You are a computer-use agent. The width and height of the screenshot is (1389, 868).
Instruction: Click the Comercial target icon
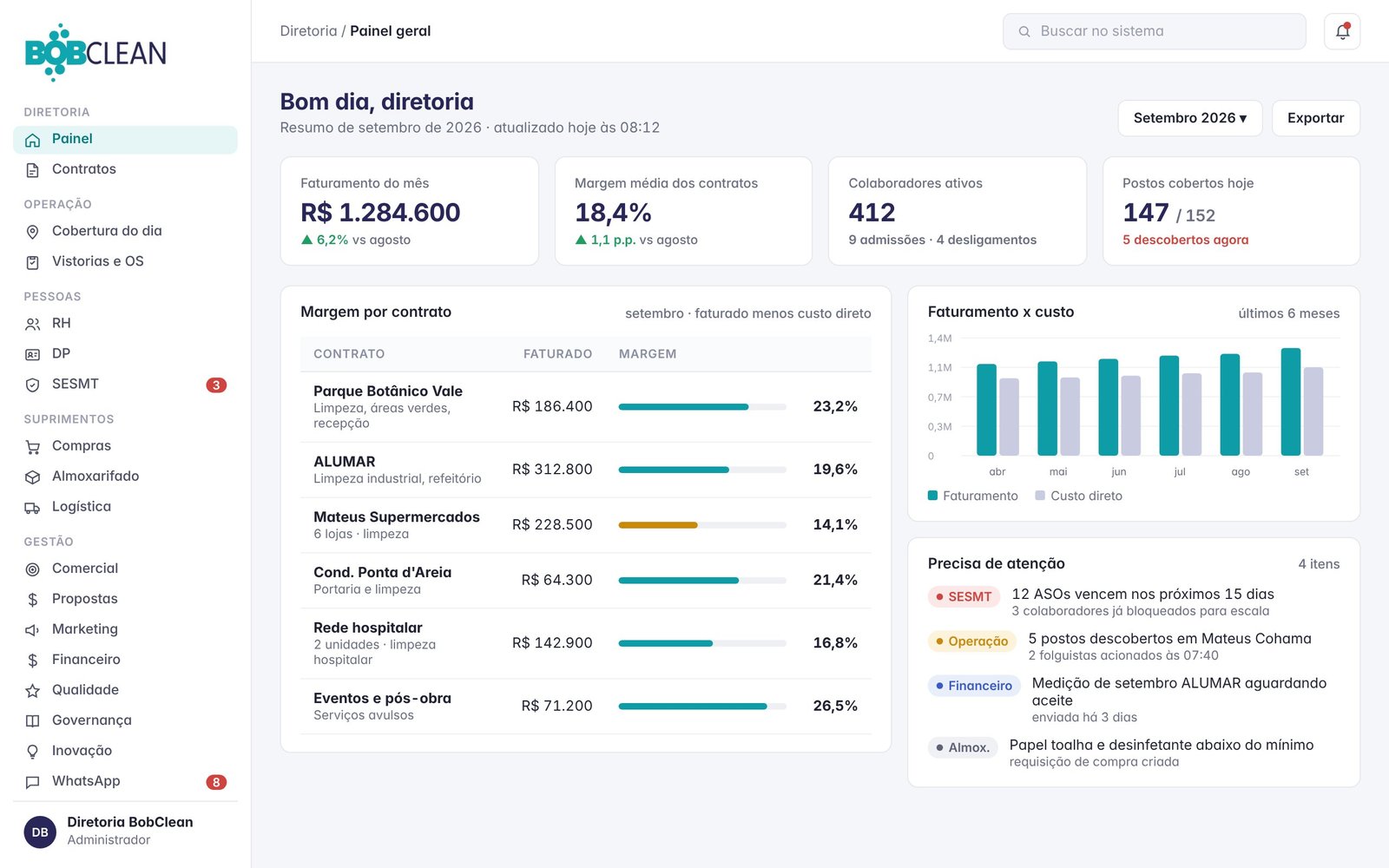[x=32, y=569]
